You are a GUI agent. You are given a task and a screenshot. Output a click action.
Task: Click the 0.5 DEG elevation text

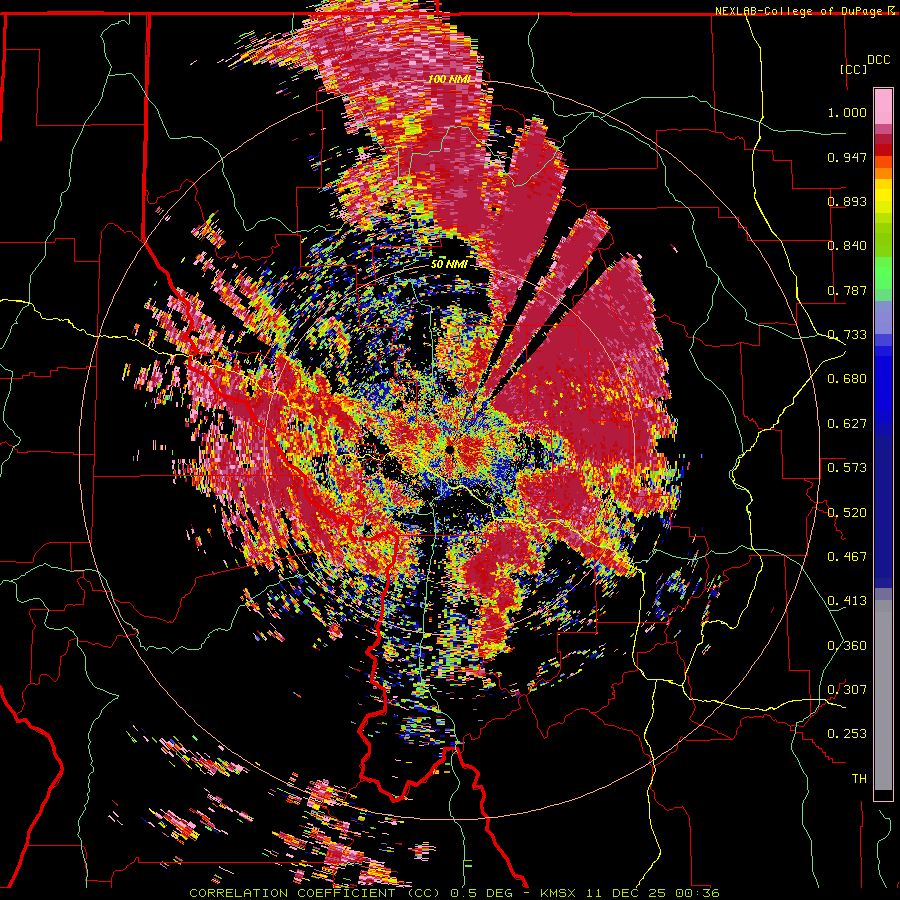(x=484, y=893)
